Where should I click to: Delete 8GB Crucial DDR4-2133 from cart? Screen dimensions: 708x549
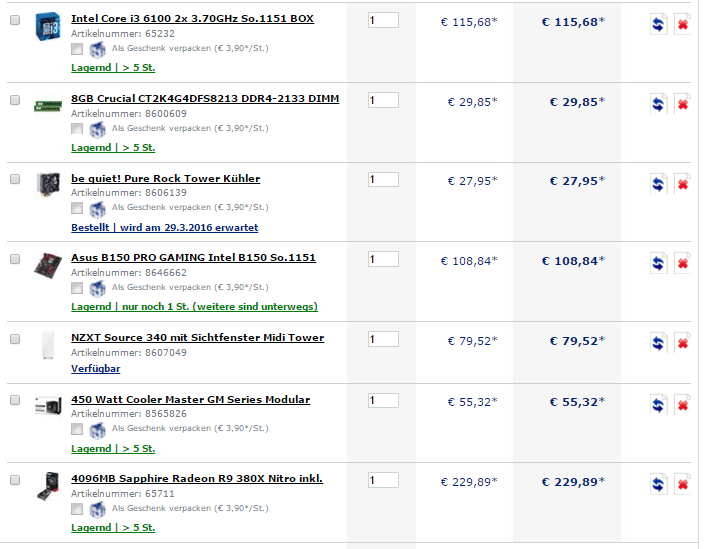click(682, 104)
